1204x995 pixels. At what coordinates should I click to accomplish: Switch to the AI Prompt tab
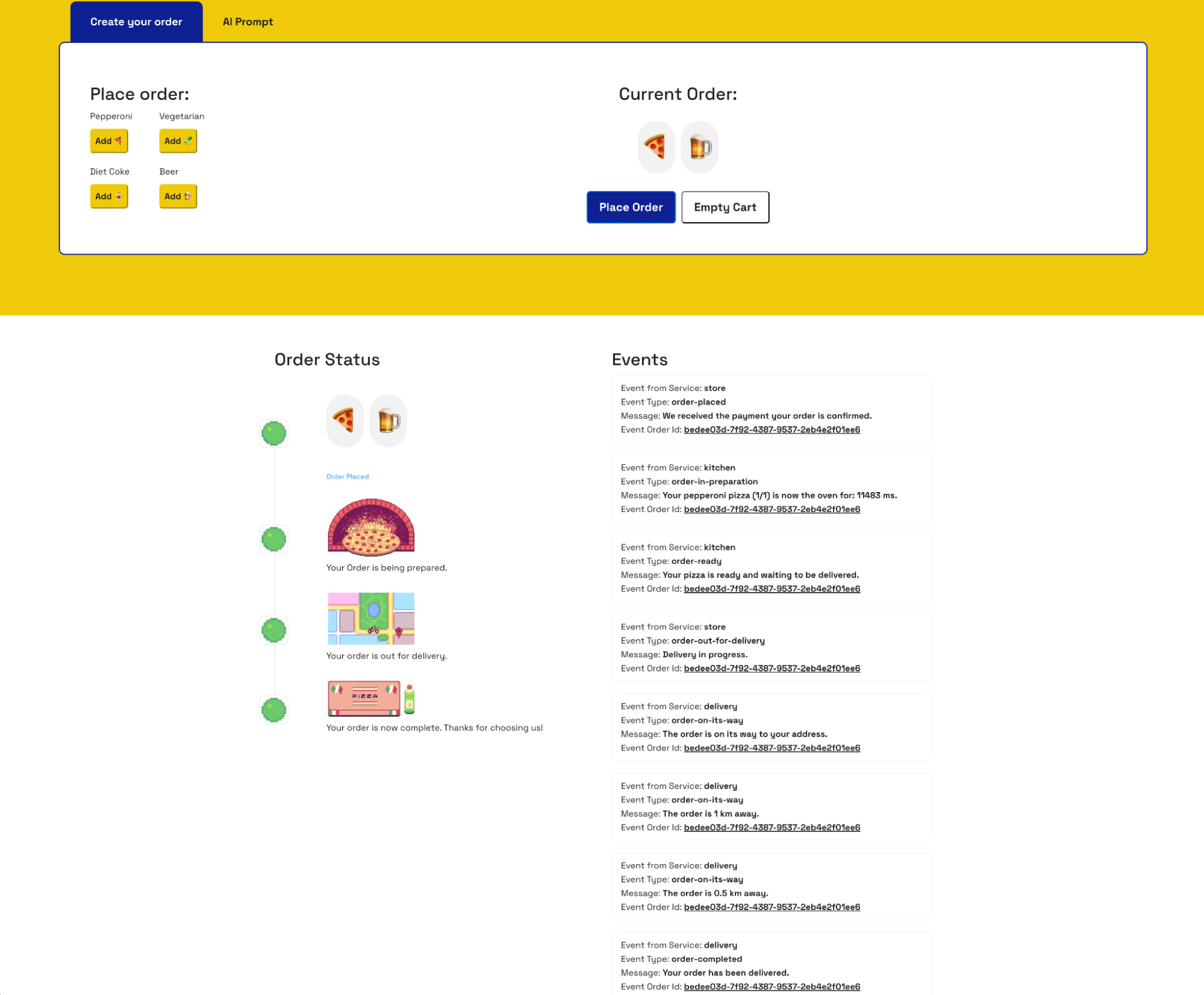tap(248, 22)
